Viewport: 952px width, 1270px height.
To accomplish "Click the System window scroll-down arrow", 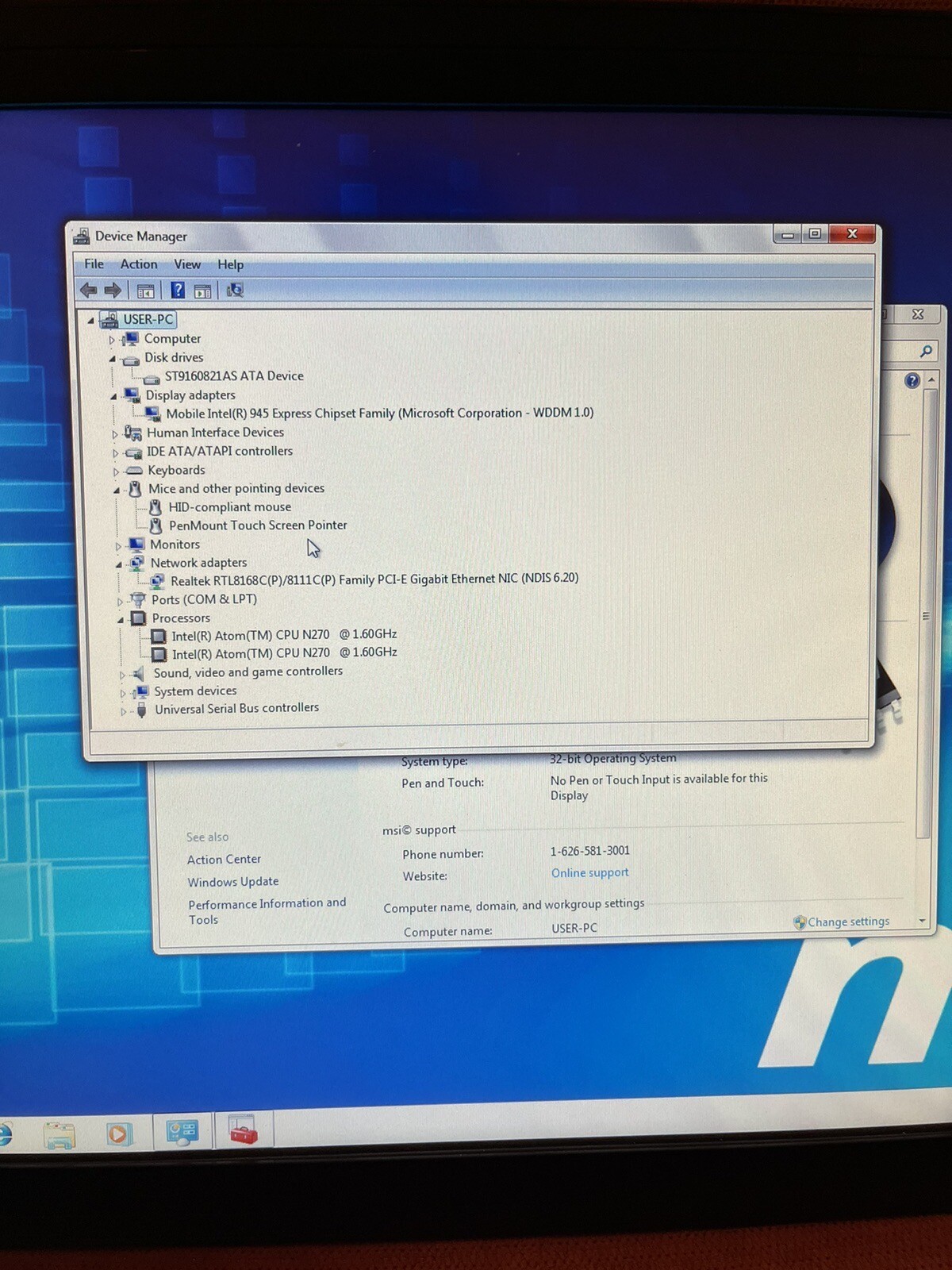I will (922, 921).
